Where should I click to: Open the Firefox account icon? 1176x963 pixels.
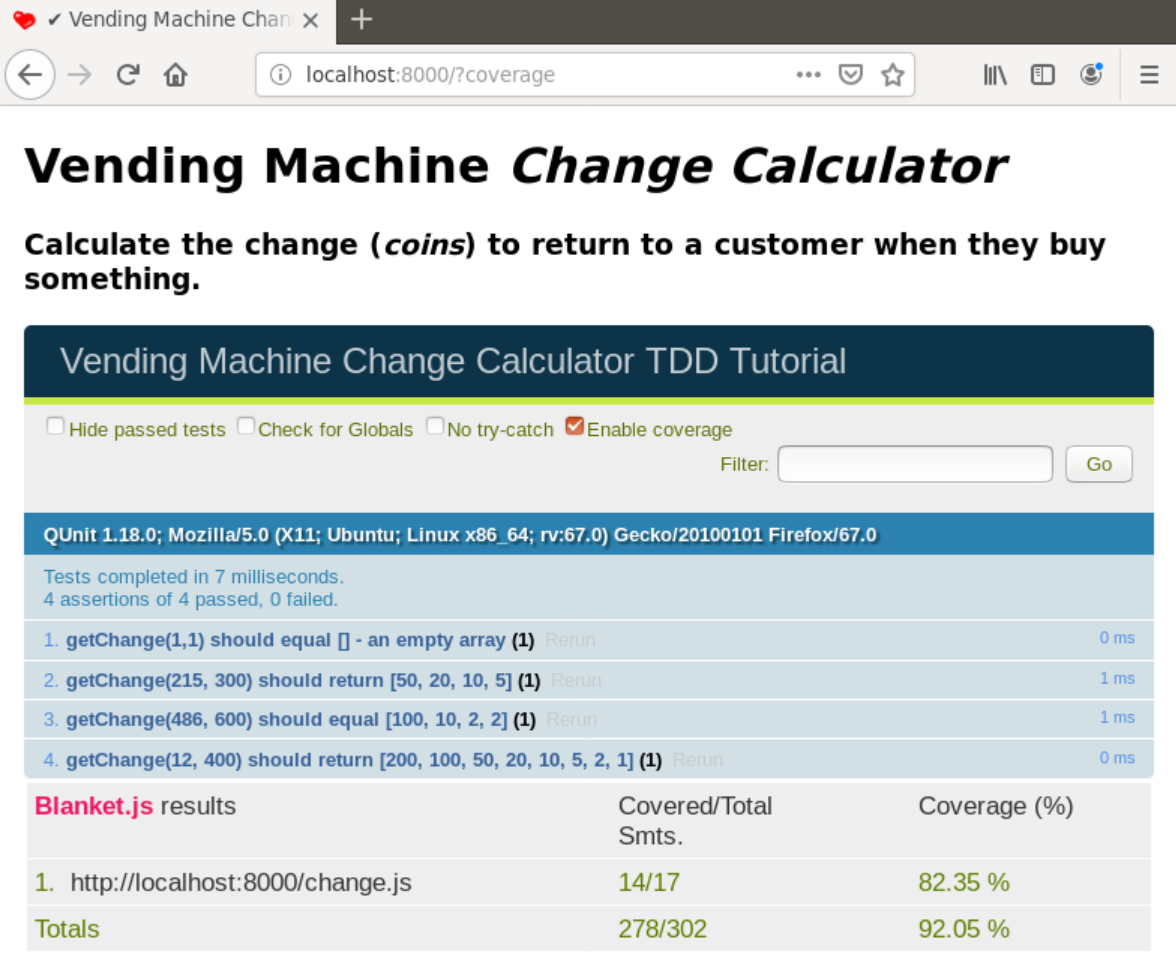point(1091,74)
